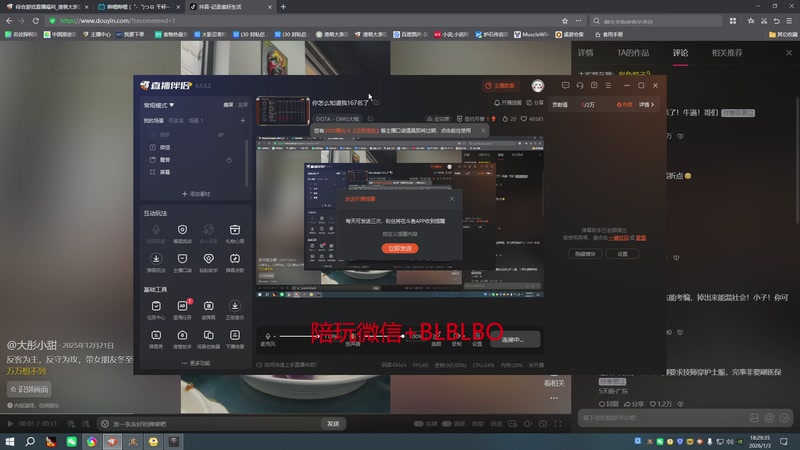The width and height of the screenshot is (800, 450).
Task: Play the Douyin video
Action: (x=10, y=423)
